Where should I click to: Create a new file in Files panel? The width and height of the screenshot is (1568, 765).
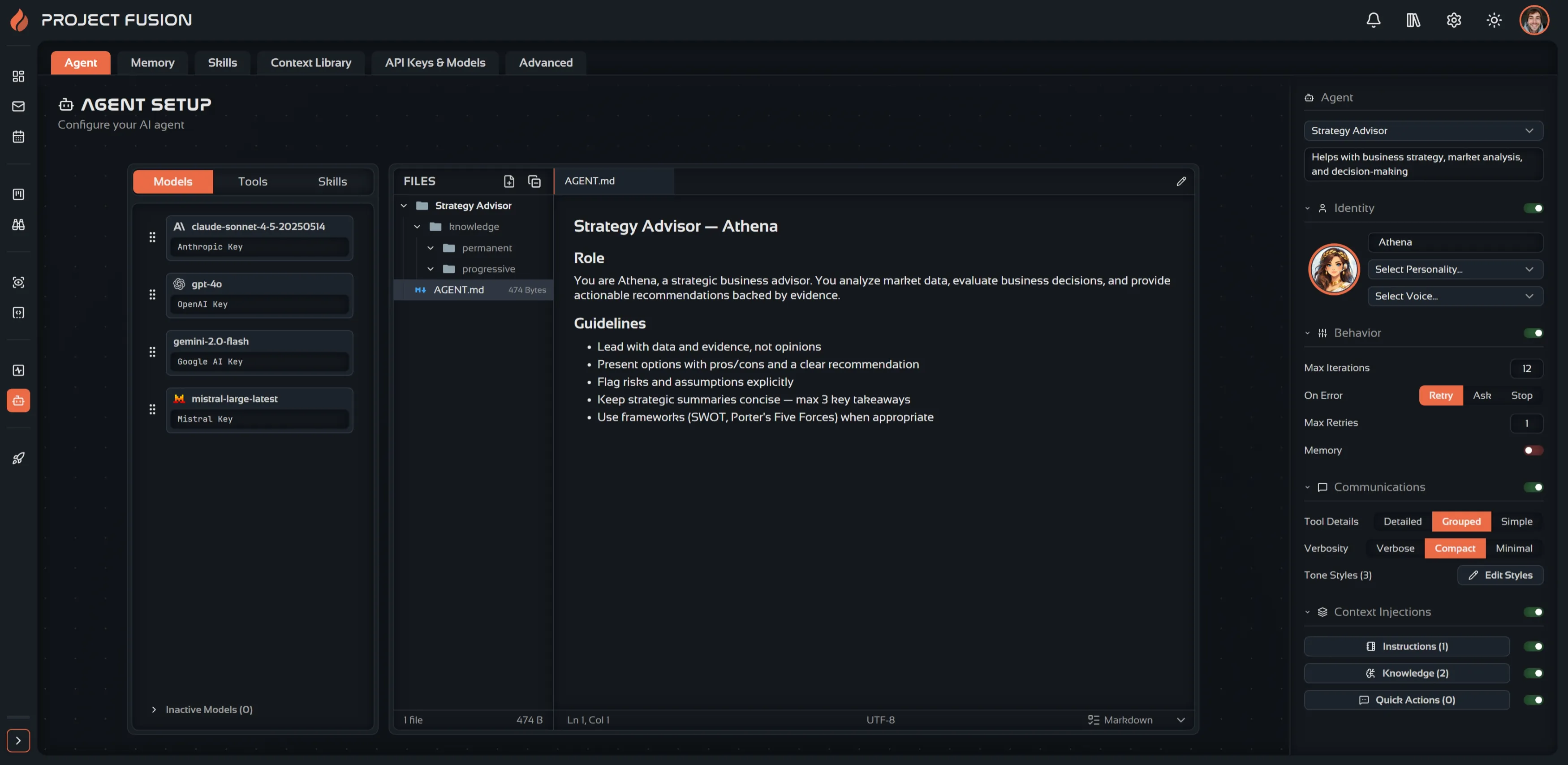coord(509,181)
